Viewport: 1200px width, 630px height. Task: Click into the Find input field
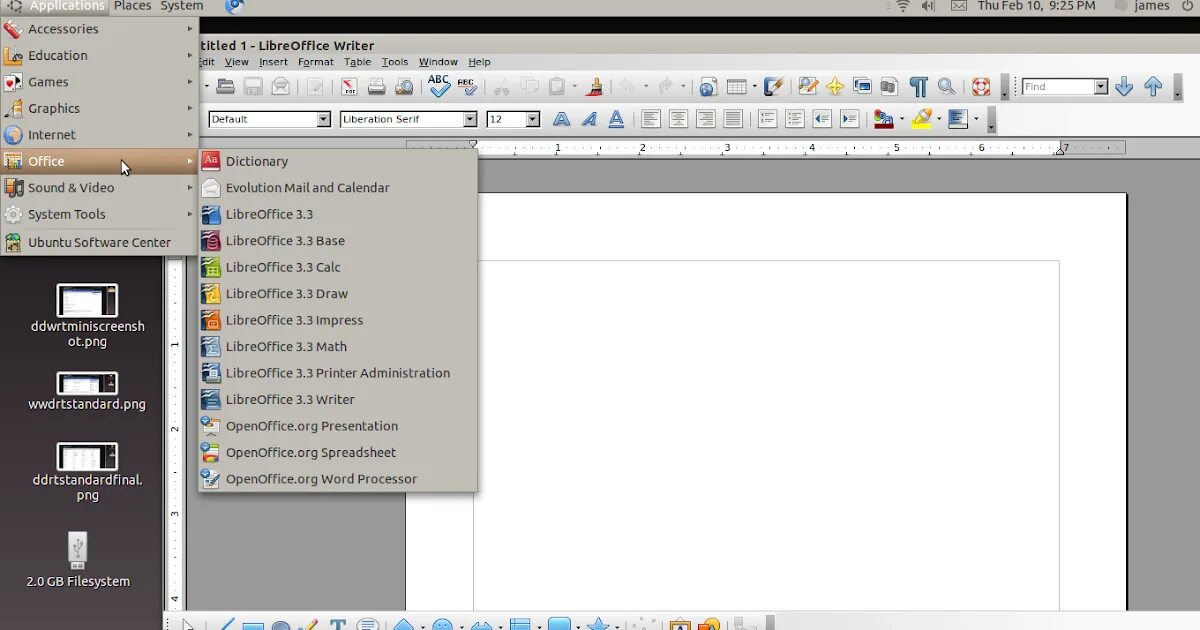(x=1058, y=87)
